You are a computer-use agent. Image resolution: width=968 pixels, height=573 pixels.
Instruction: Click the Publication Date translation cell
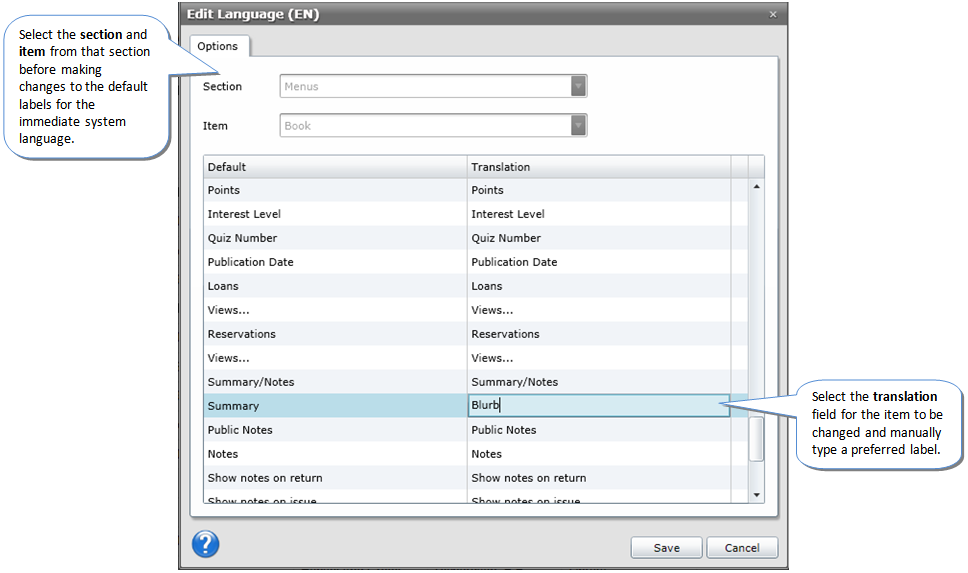point(598,262)
